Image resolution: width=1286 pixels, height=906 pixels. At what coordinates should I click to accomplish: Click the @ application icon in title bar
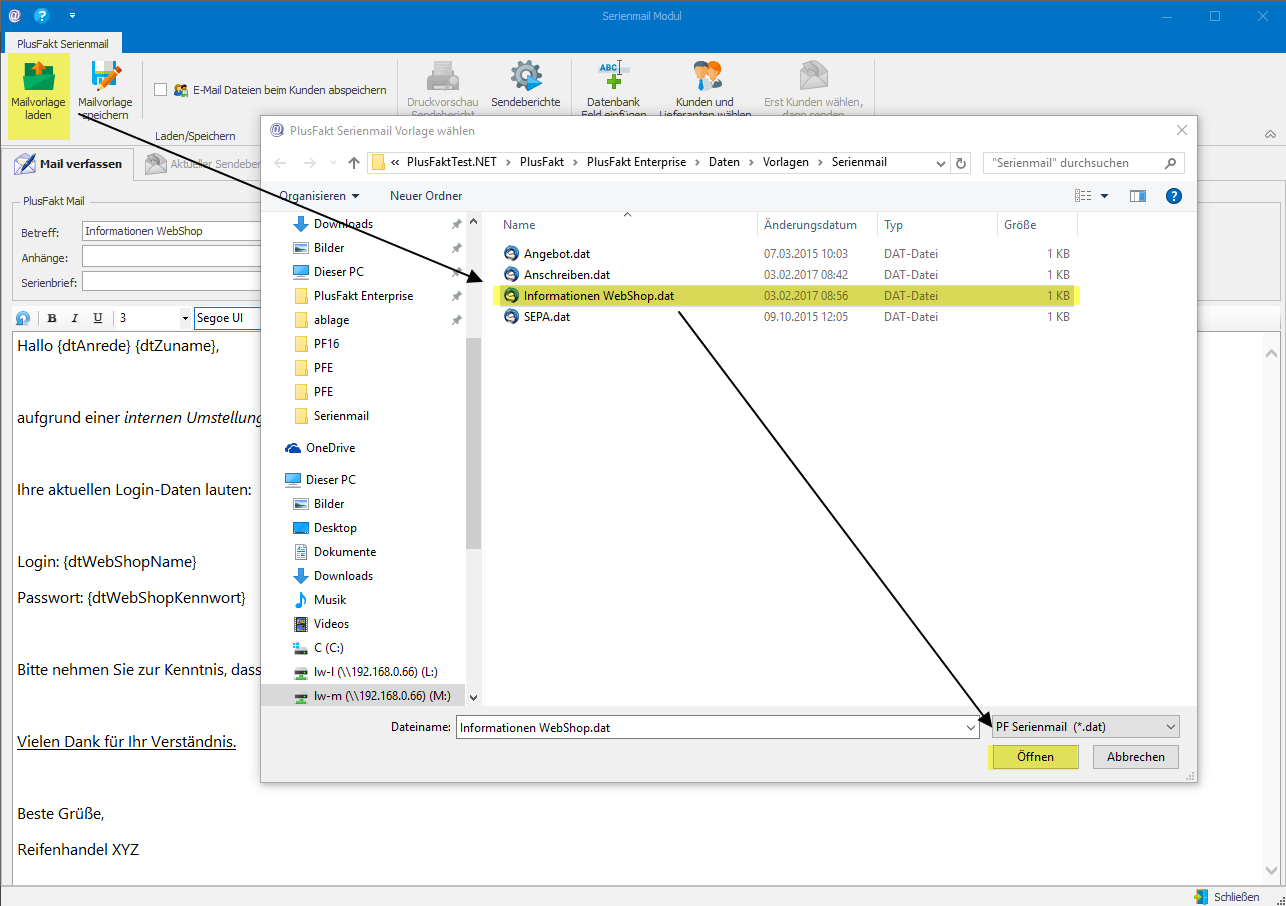(x=14, y=16)
